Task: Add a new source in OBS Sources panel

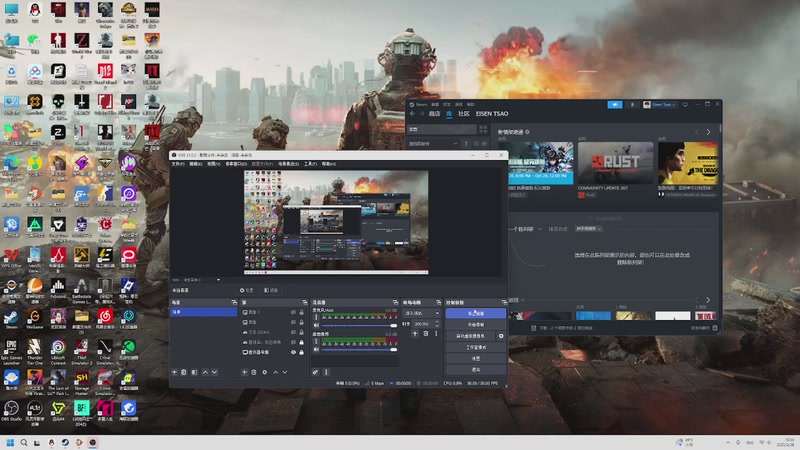Action: (244, 372)
